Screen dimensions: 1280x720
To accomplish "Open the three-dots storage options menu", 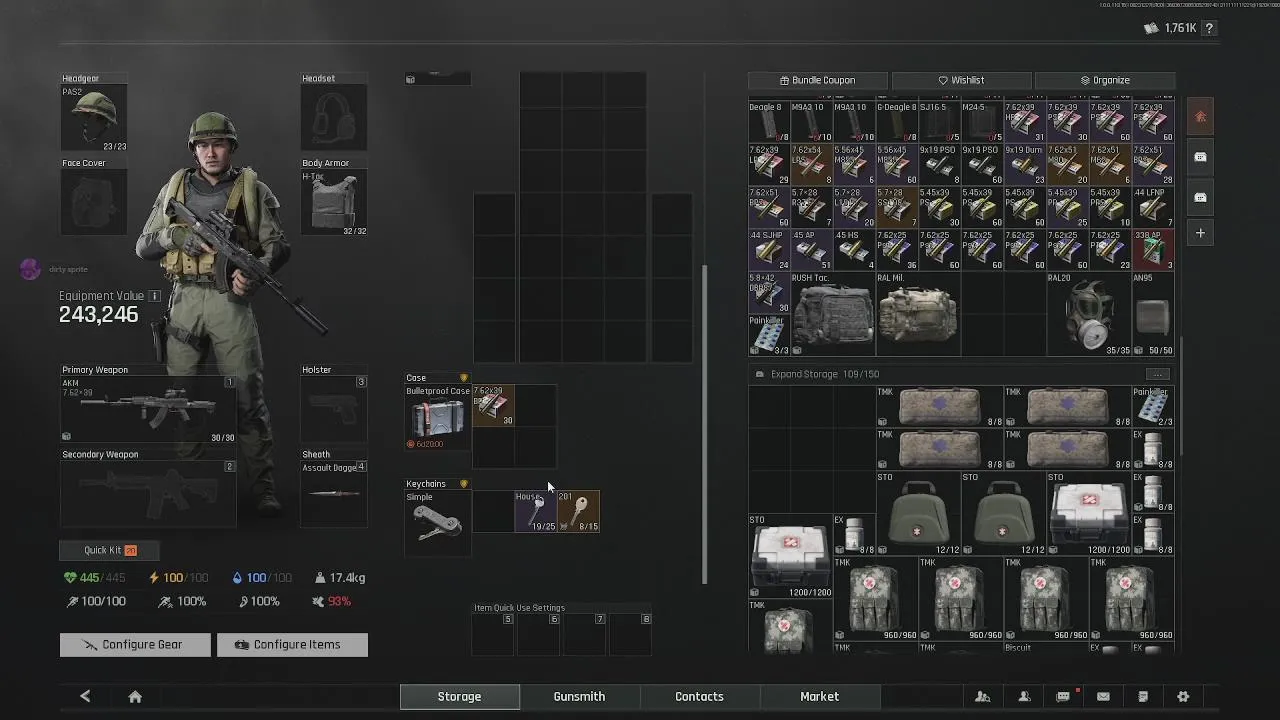I will pyautogui.click(x=1157, y=374).
